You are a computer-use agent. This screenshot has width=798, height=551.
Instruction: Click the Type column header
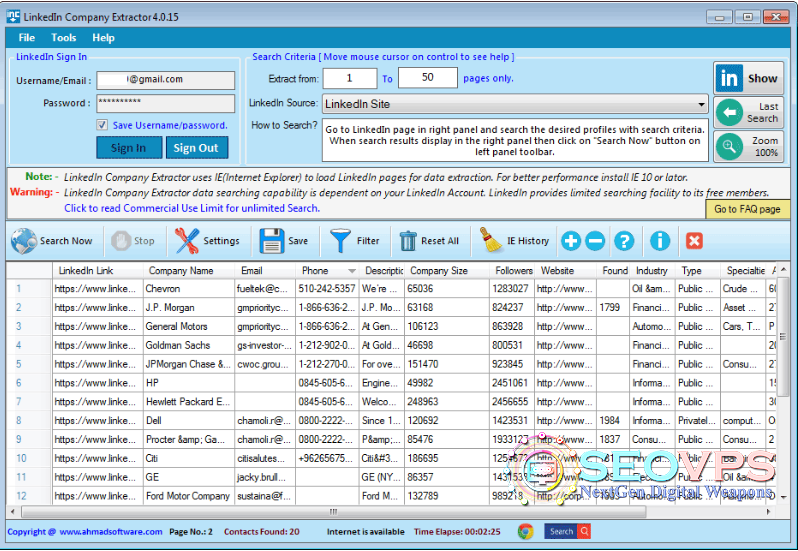pos(698,271)
